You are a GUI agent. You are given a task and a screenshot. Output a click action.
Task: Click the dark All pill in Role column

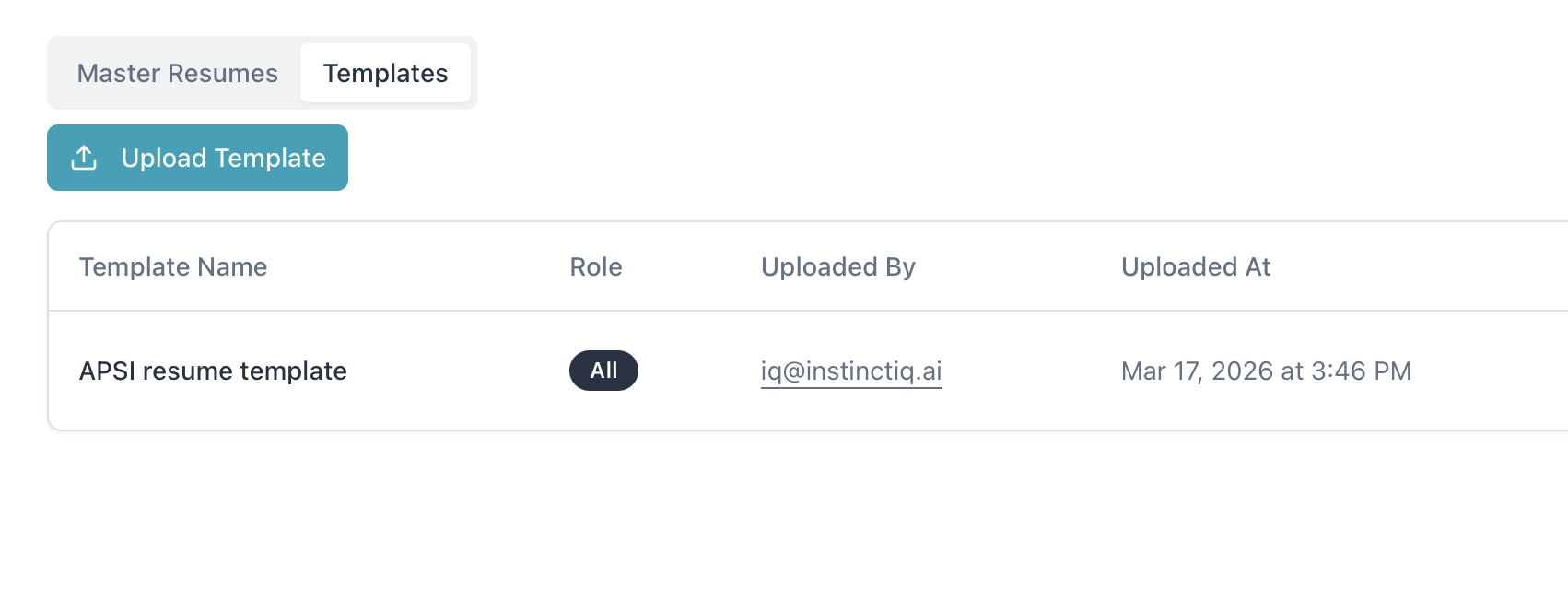pos(603,371)
